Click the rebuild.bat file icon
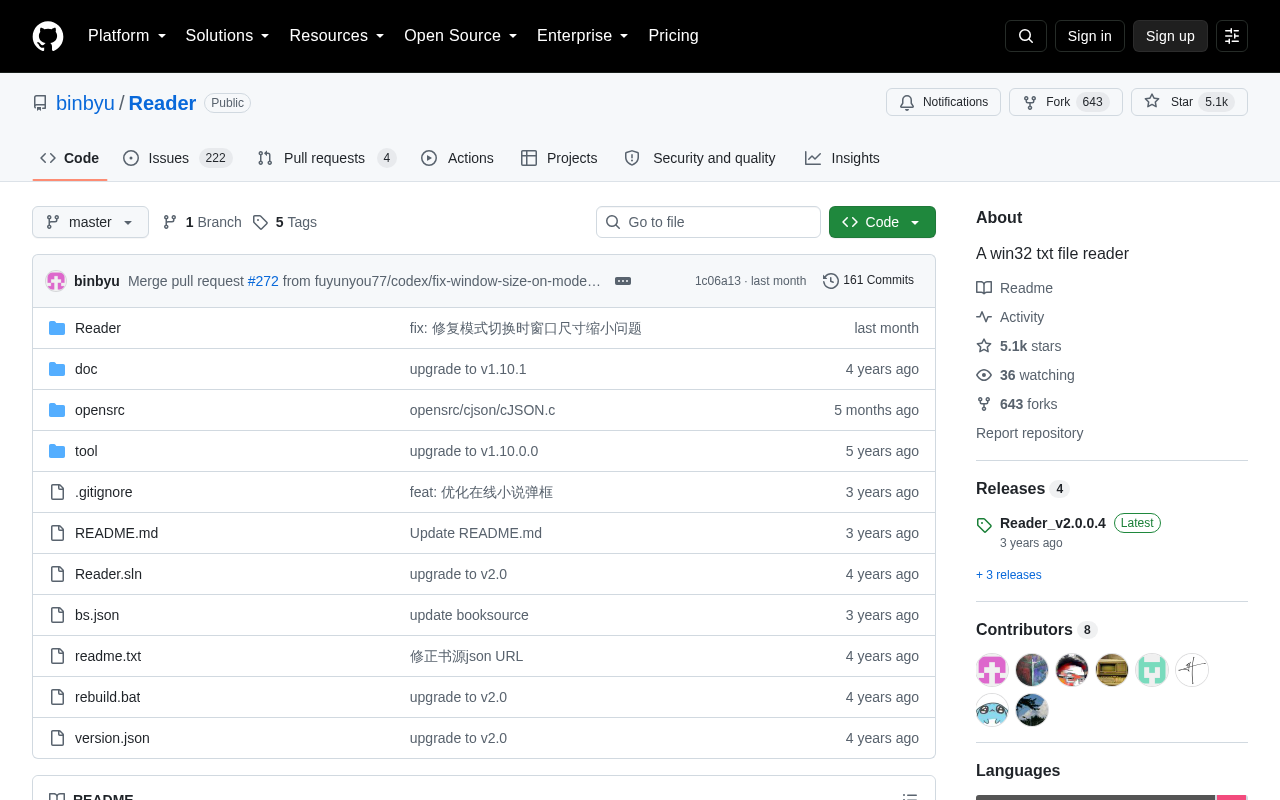 pos(57,697)
